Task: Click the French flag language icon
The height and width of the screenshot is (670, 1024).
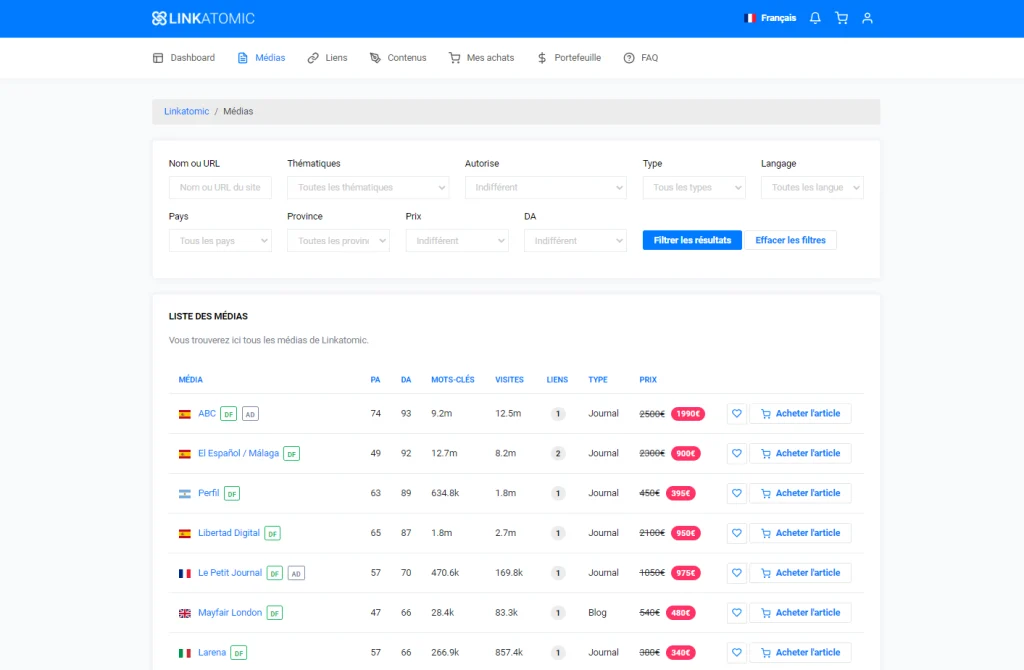Action: (x=750, y=18)
